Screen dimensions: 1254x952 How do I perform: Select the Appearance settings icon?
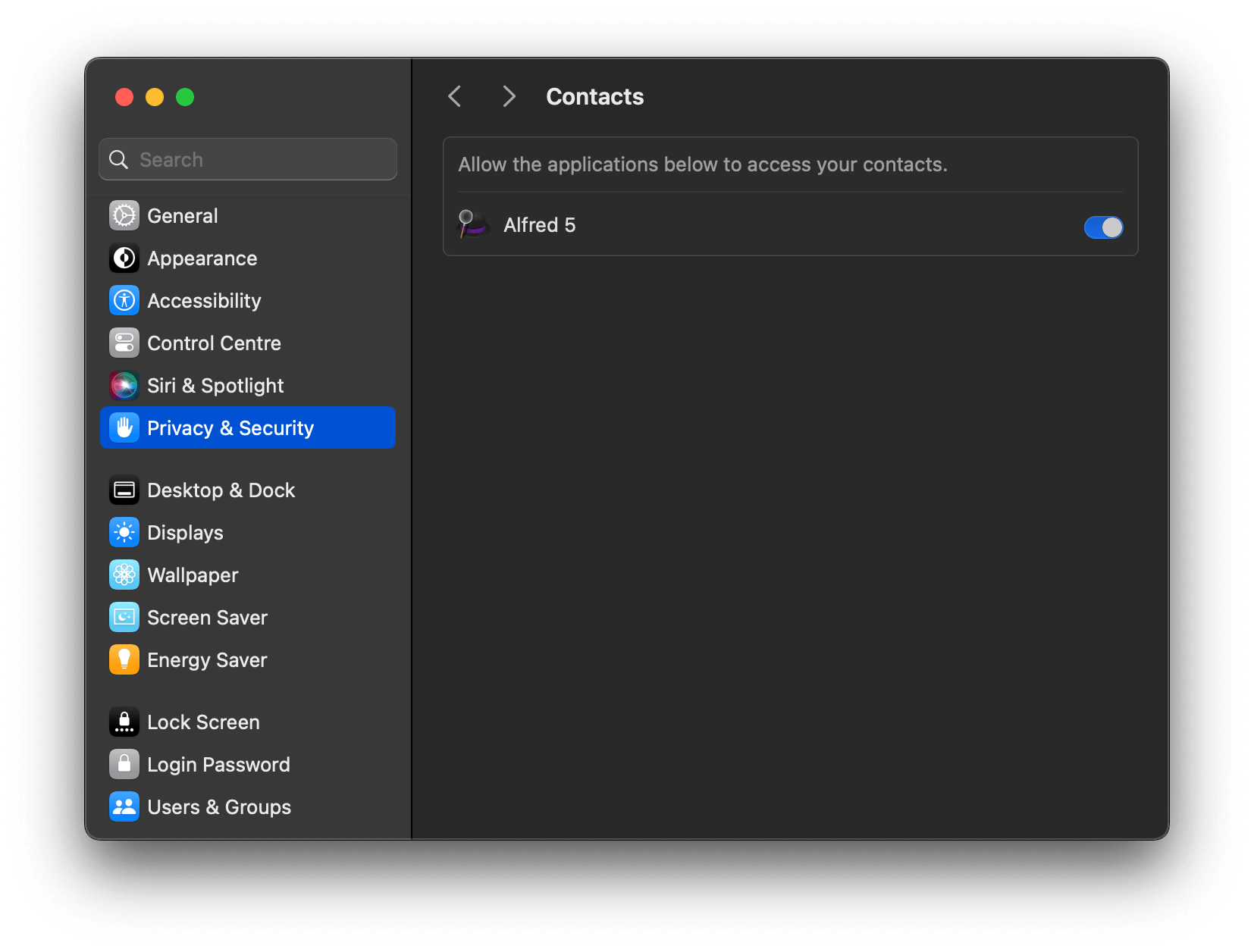pyautogui.click(x=124, y=258)
